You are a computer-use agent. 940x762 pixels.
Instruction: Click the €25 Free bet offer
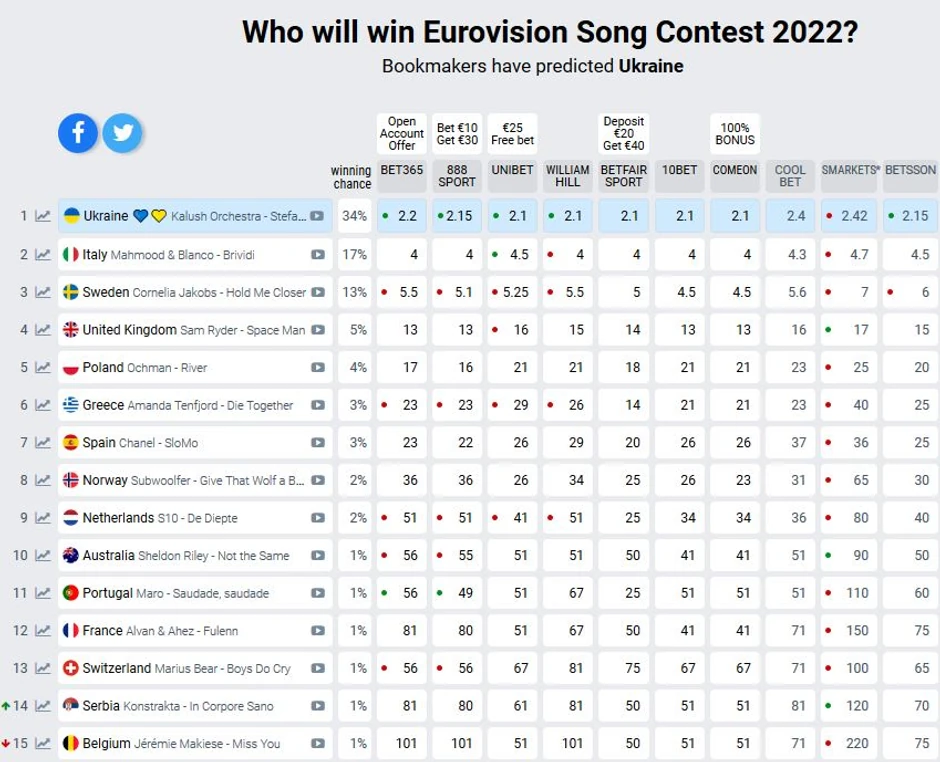pos(512,134)
